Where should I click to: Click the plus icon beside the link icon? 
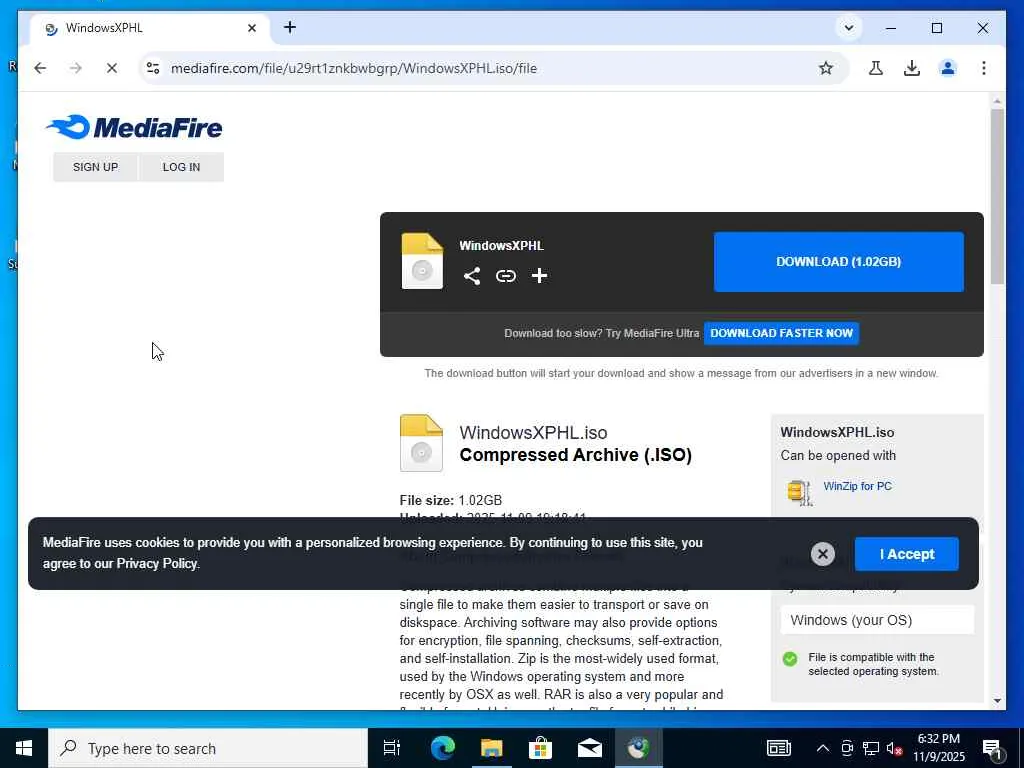(539, 276)
